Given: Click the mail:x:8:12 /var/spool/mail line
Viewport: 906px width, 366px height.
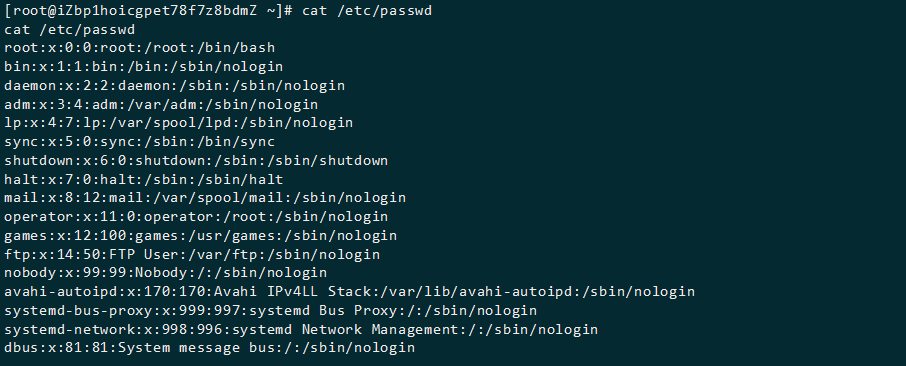Looking at the screenshot, I should coord(205,198).
